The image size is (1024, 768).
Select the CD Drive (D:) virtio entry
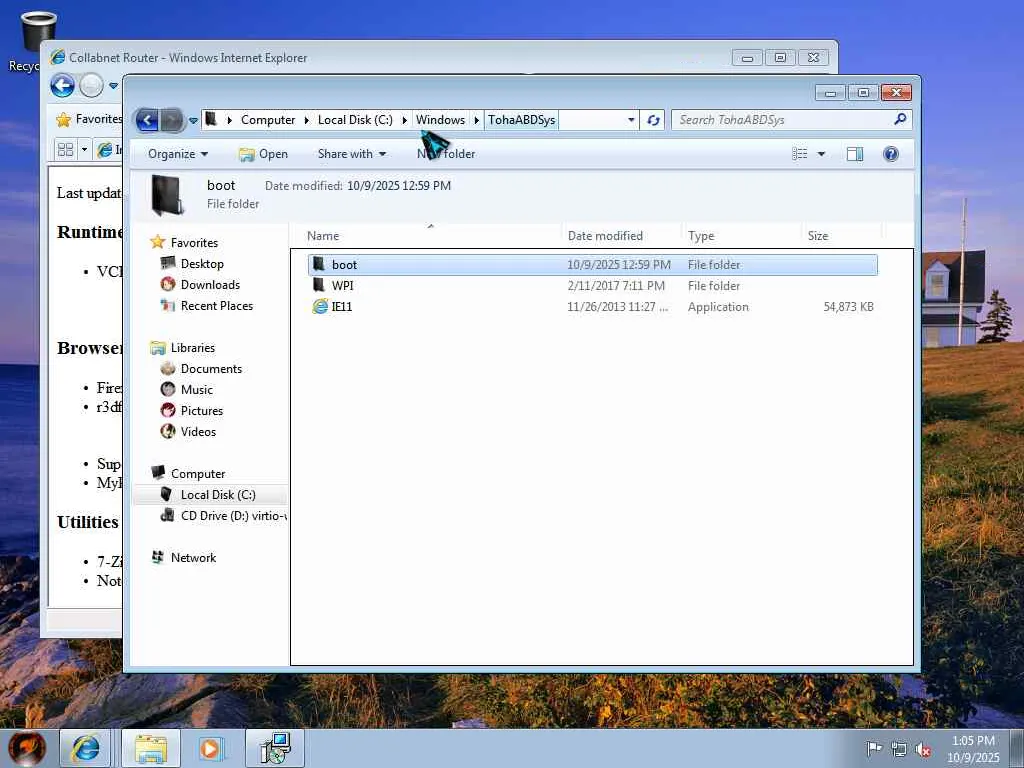(233, 516)
